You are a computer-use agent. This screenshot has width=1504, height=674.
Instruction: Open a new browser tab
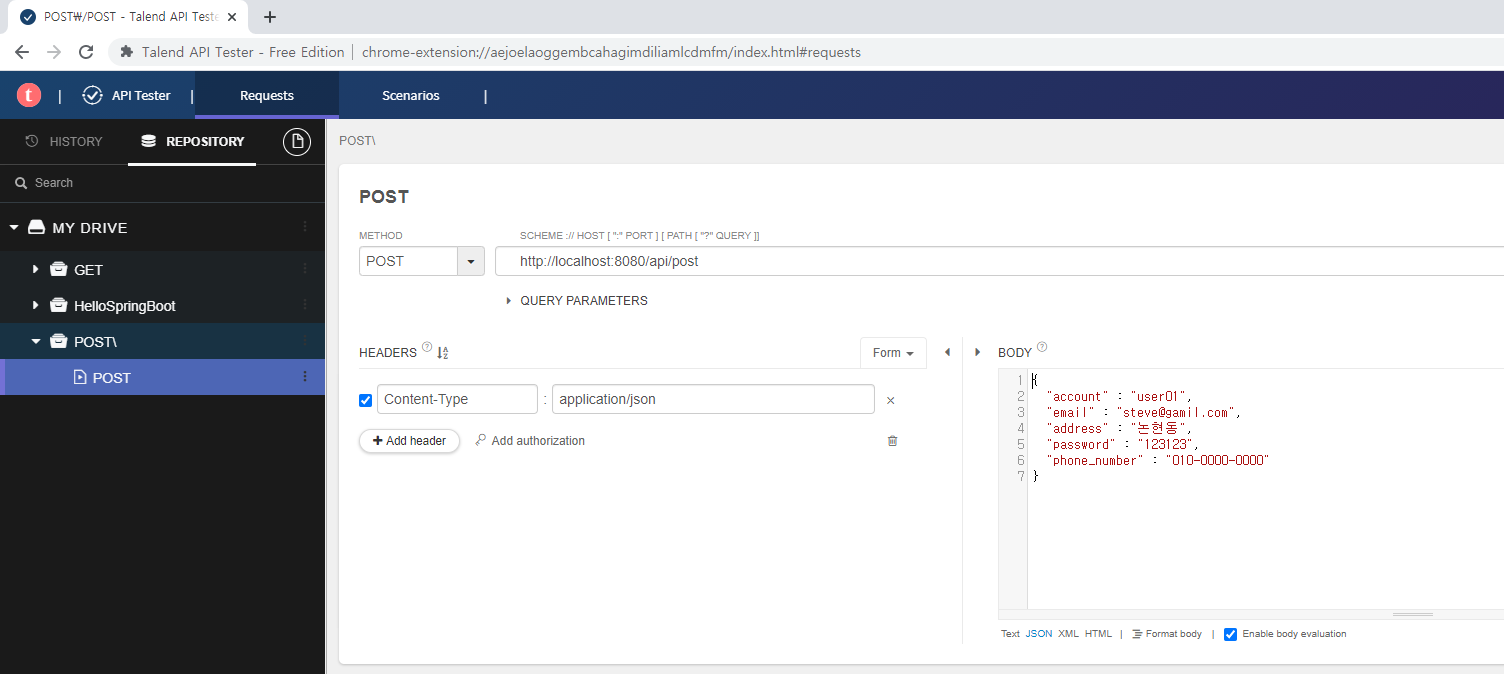270,17
